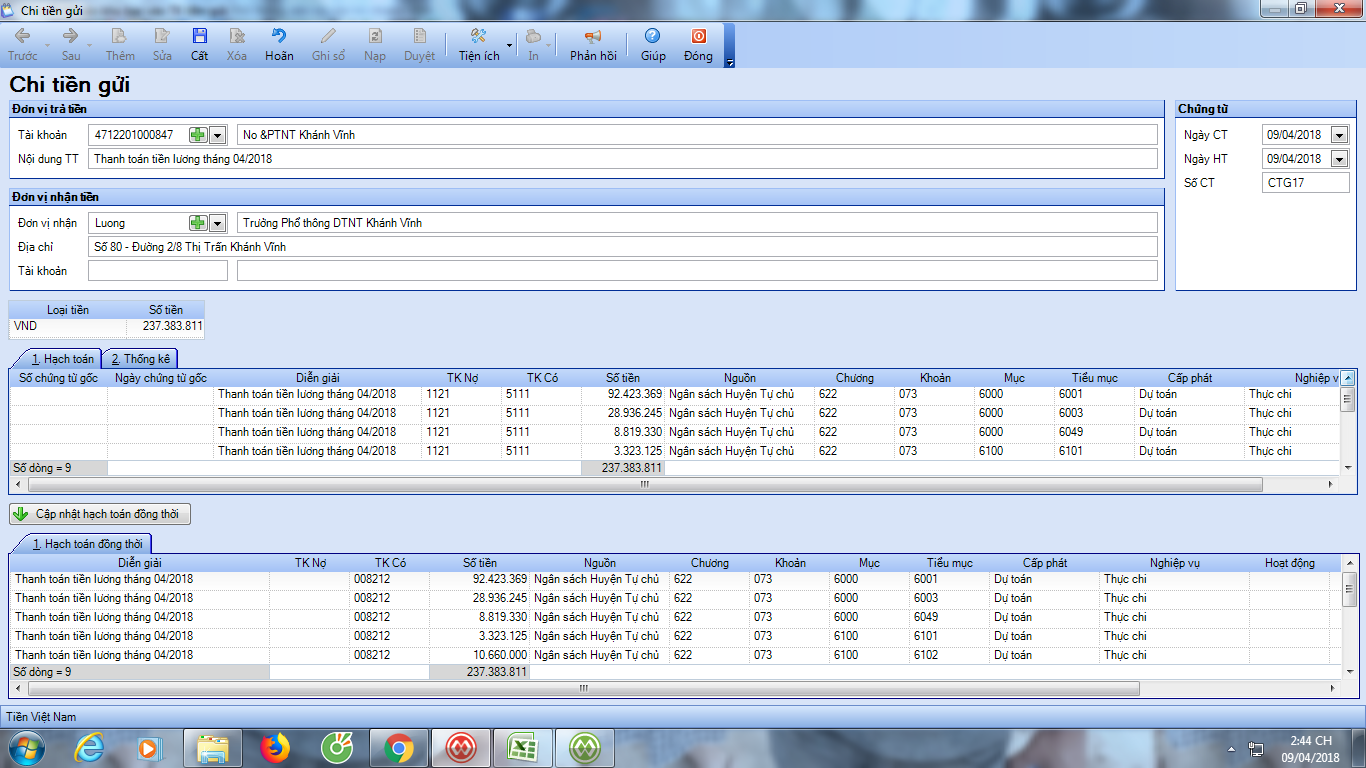Open the Ngày CT date dropdown

(x=1340, y=135)
